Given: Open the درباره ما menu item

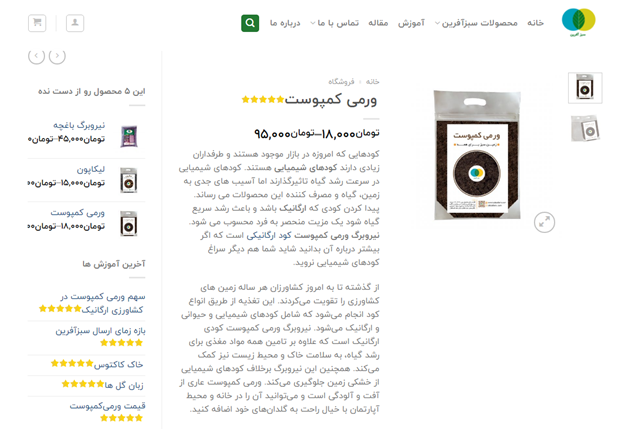Looking at the screenshot, I should click(x=285, y=23).
